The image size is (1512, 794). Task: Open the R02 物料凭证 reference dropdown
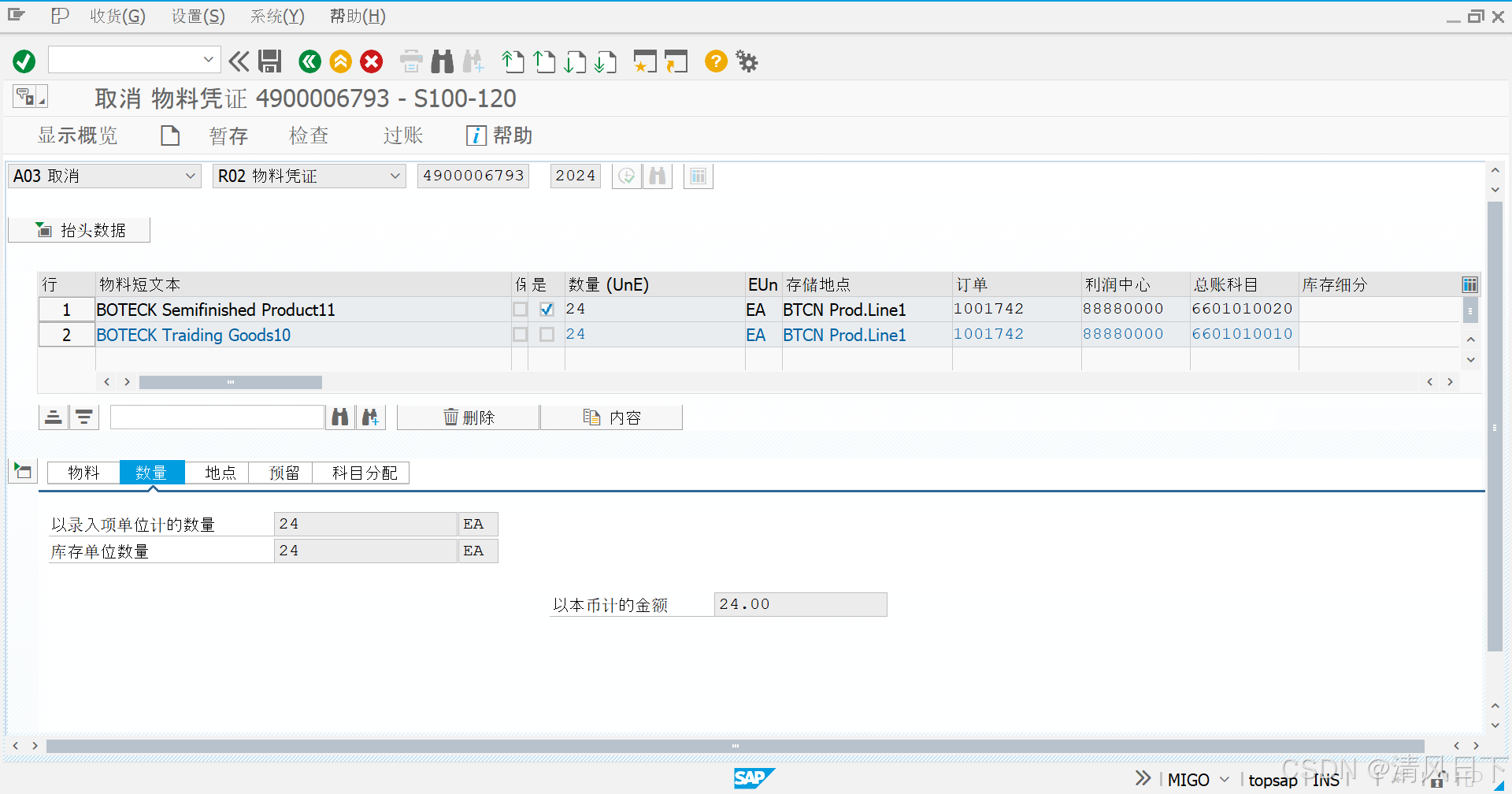click(x=395, y=176)
